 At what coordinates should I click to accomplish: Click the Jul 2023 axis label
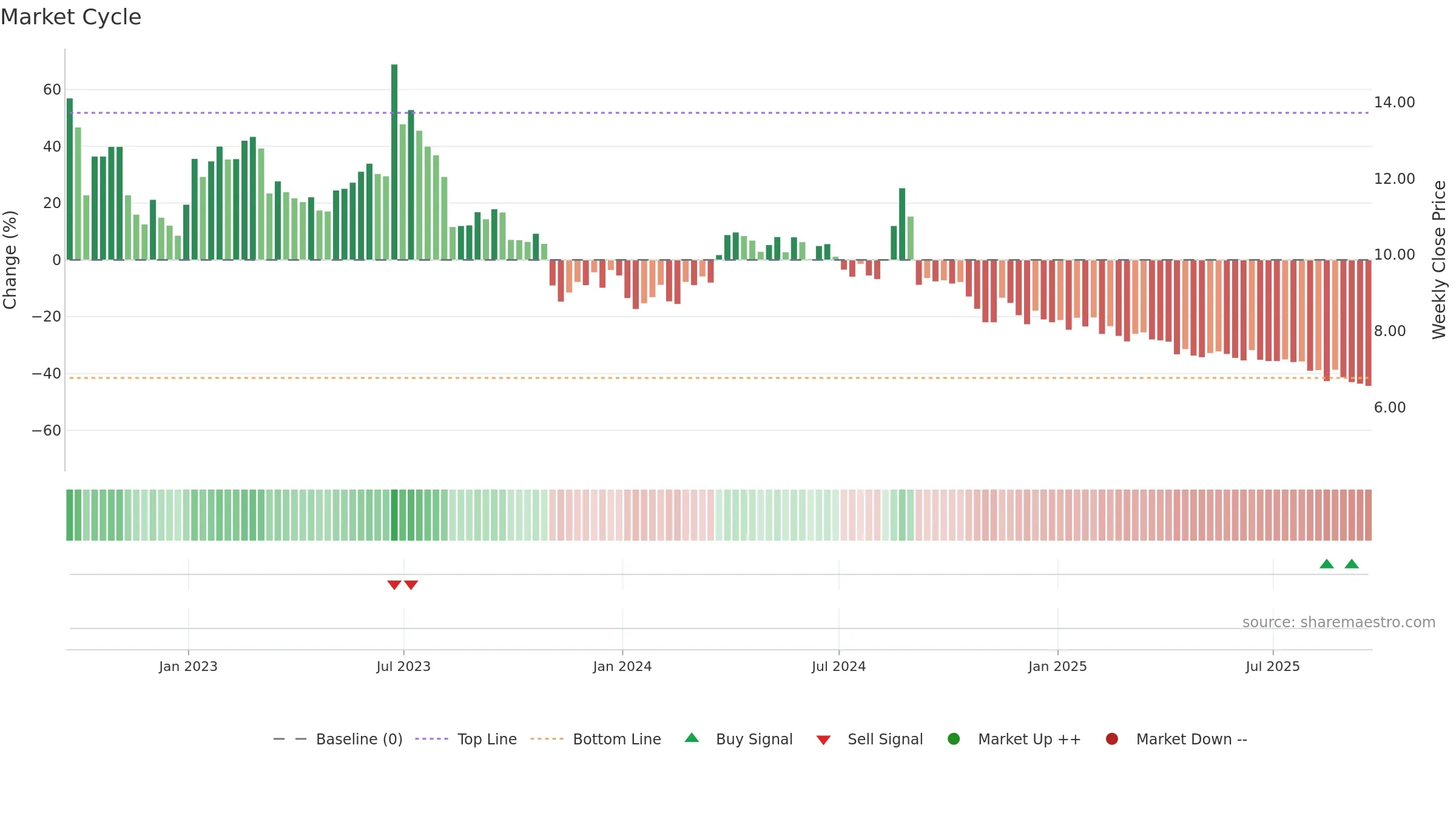[x=403, y=666]
